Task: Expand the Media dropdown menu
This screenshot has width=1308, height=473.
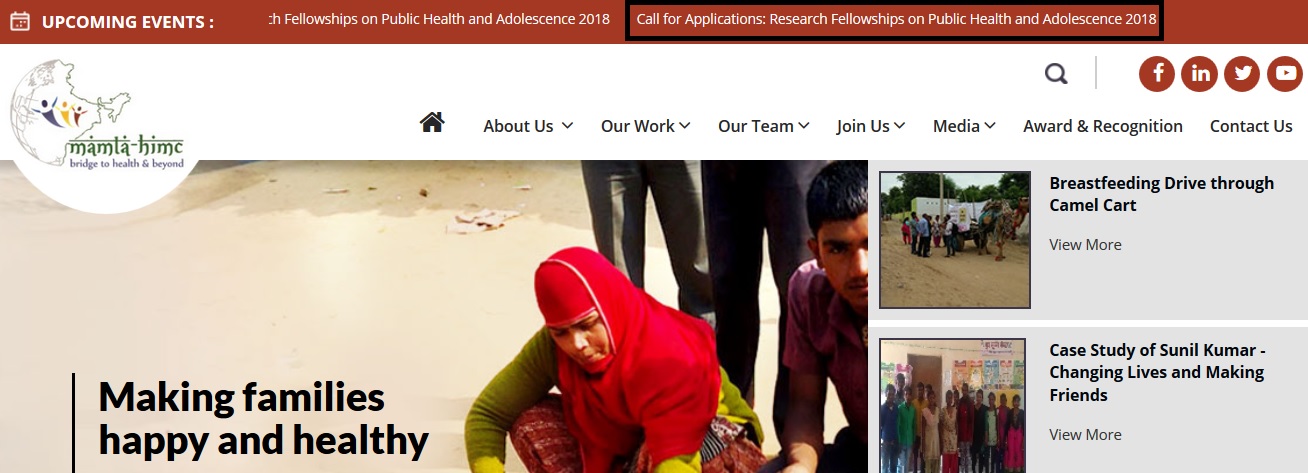Action: coord(964,126)
